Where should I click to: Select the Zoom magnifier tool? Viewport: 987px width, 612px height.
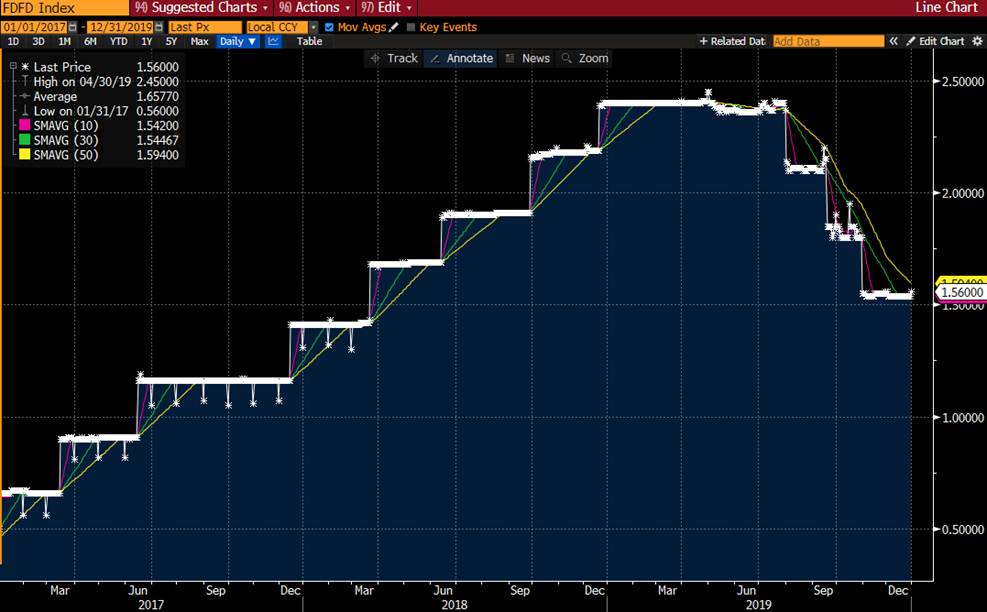[x=585, y=58]
